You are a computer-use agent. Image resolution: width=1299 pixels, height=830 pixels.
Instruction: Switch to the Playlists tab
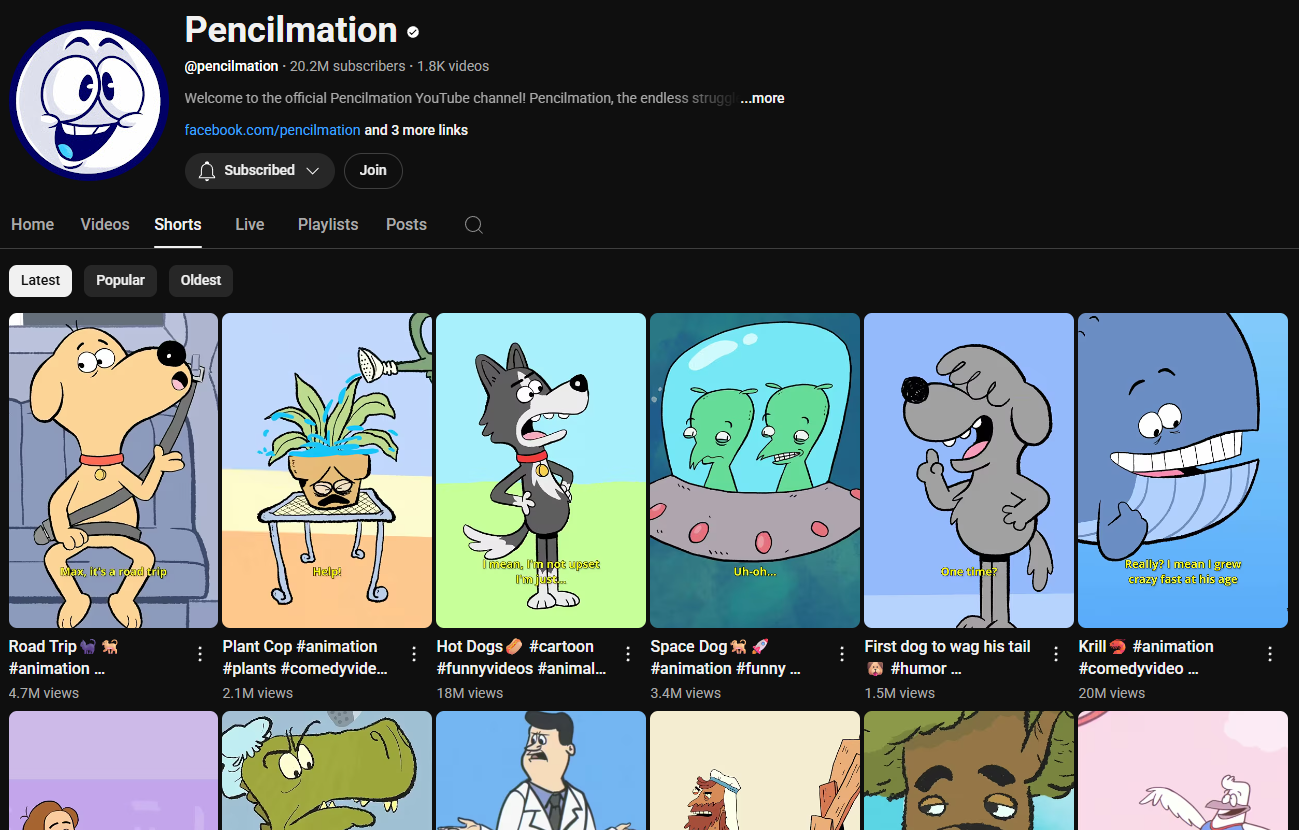pos(328,225)
